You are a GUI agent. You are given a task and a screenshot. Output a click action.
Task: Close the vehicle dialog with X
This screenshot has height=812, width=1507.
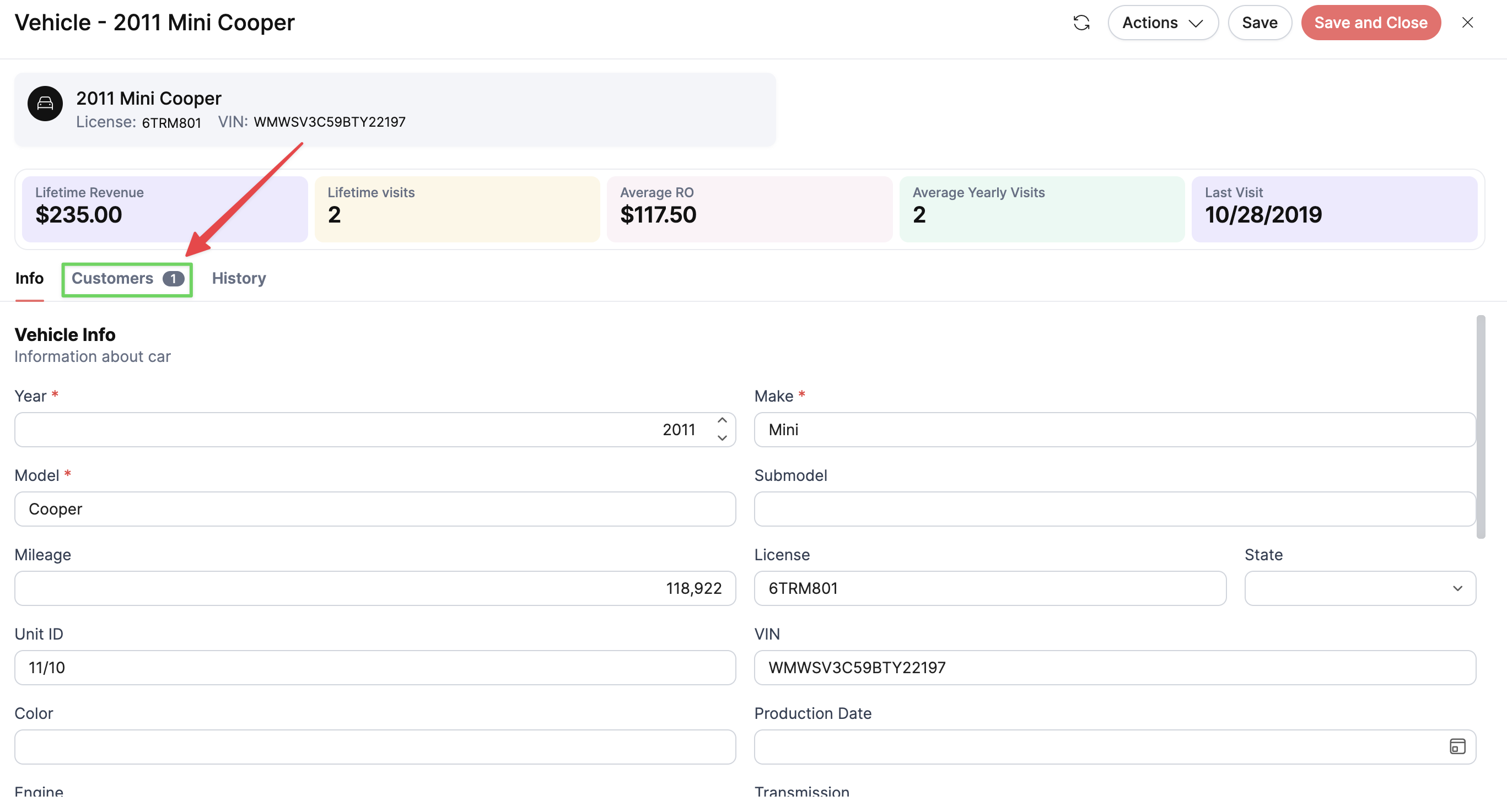tap(1467, 23)
